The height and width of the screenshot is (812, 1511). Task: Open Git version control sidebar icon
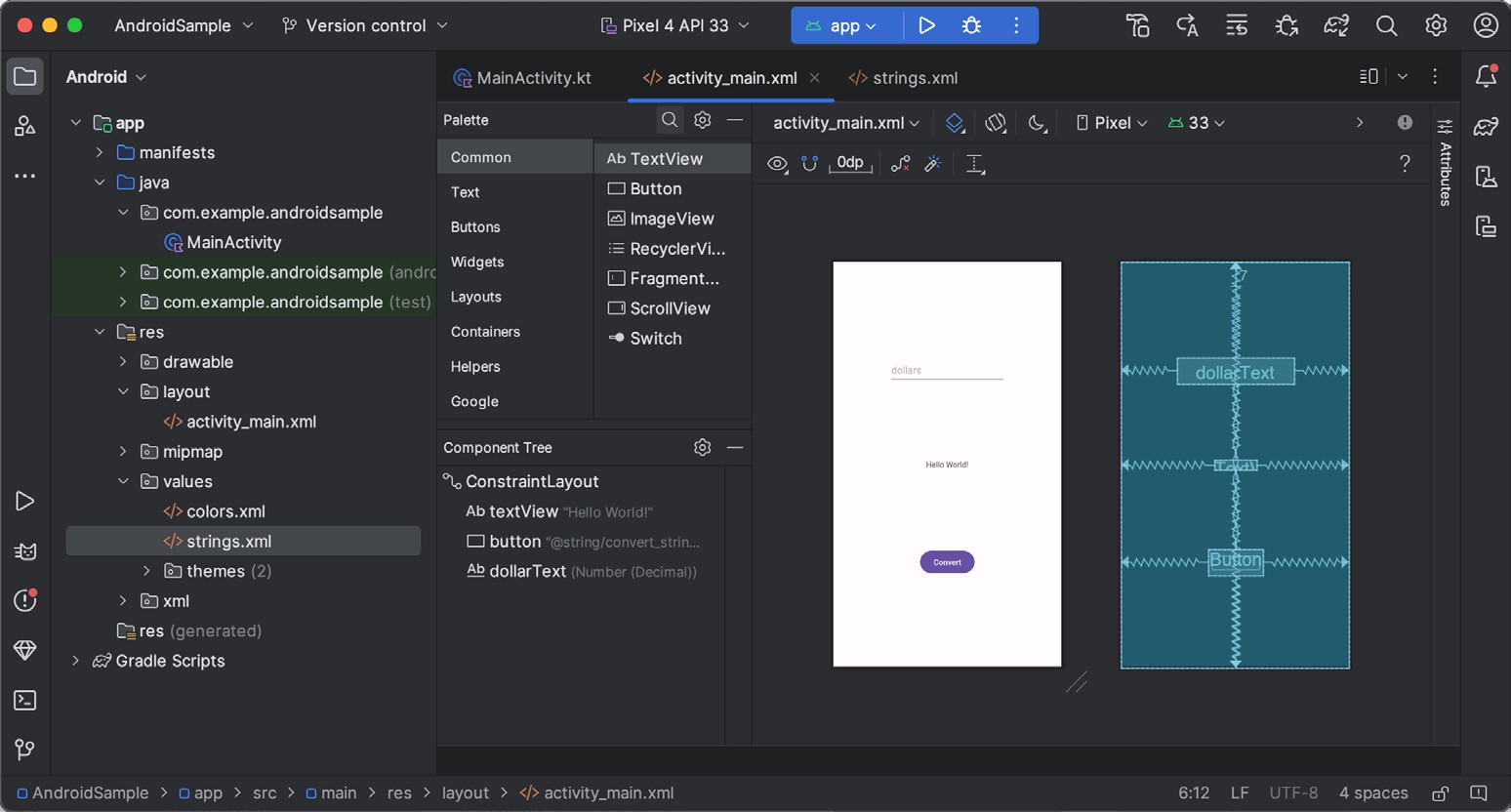tap(24, 750)
